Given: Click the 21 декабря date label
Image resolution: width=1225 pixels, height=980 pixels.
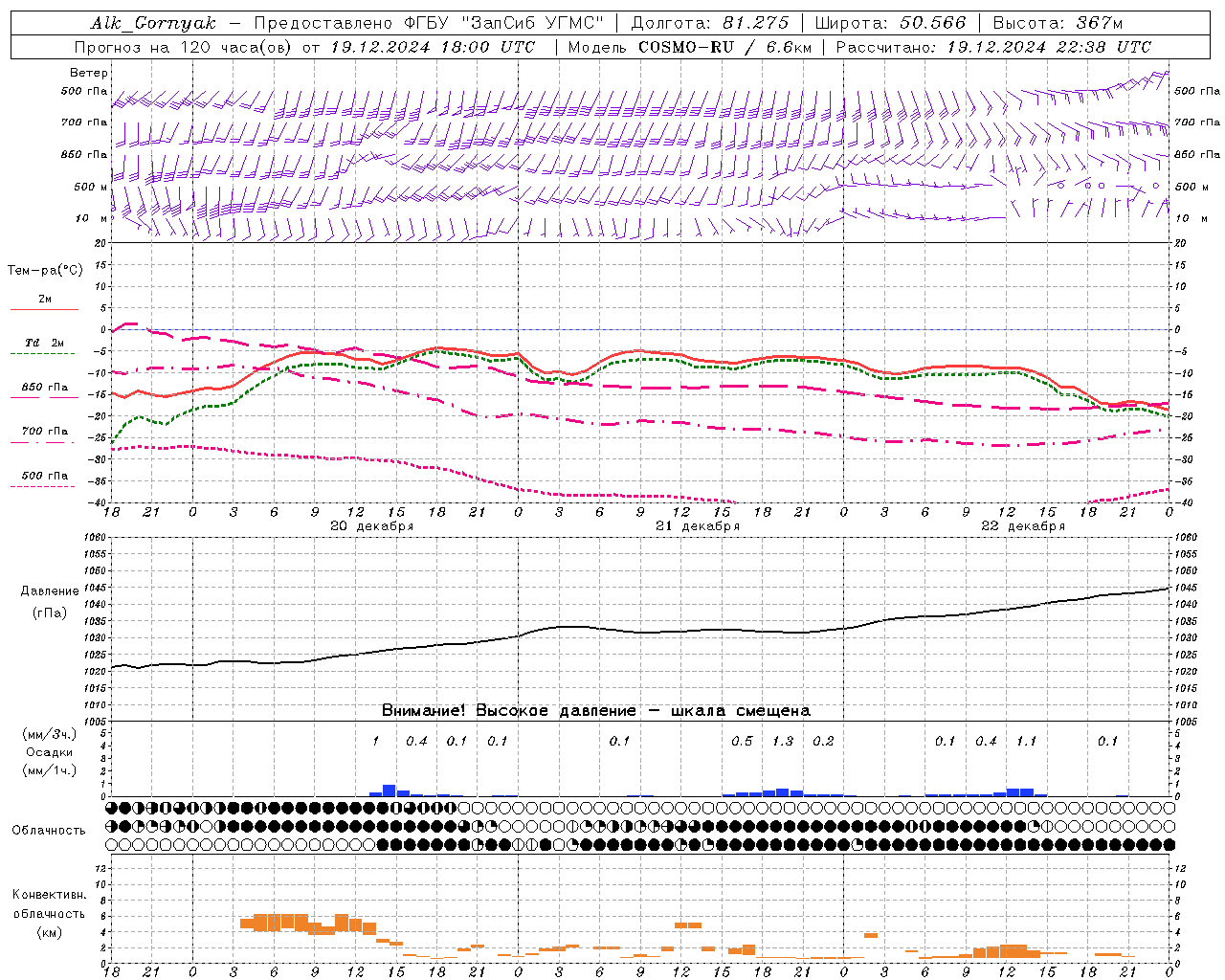Looking at the screenshot, I should coord(697,526).
